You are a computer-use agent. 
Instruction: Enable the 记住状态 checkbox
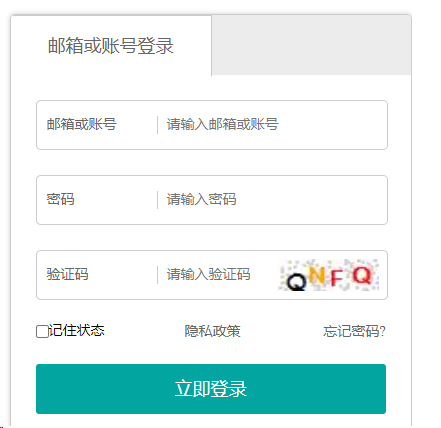[42, 332]
